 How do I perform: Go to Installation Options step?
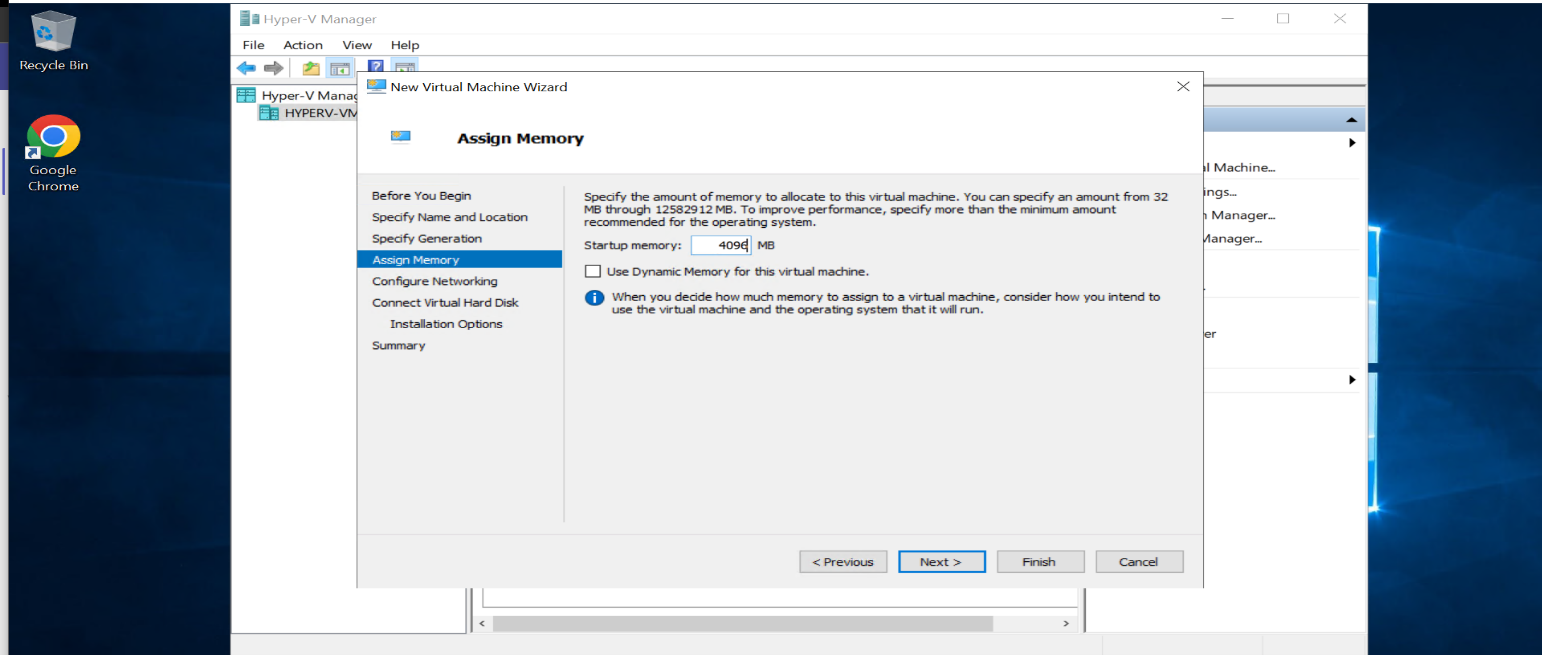[x=446, y=324]
